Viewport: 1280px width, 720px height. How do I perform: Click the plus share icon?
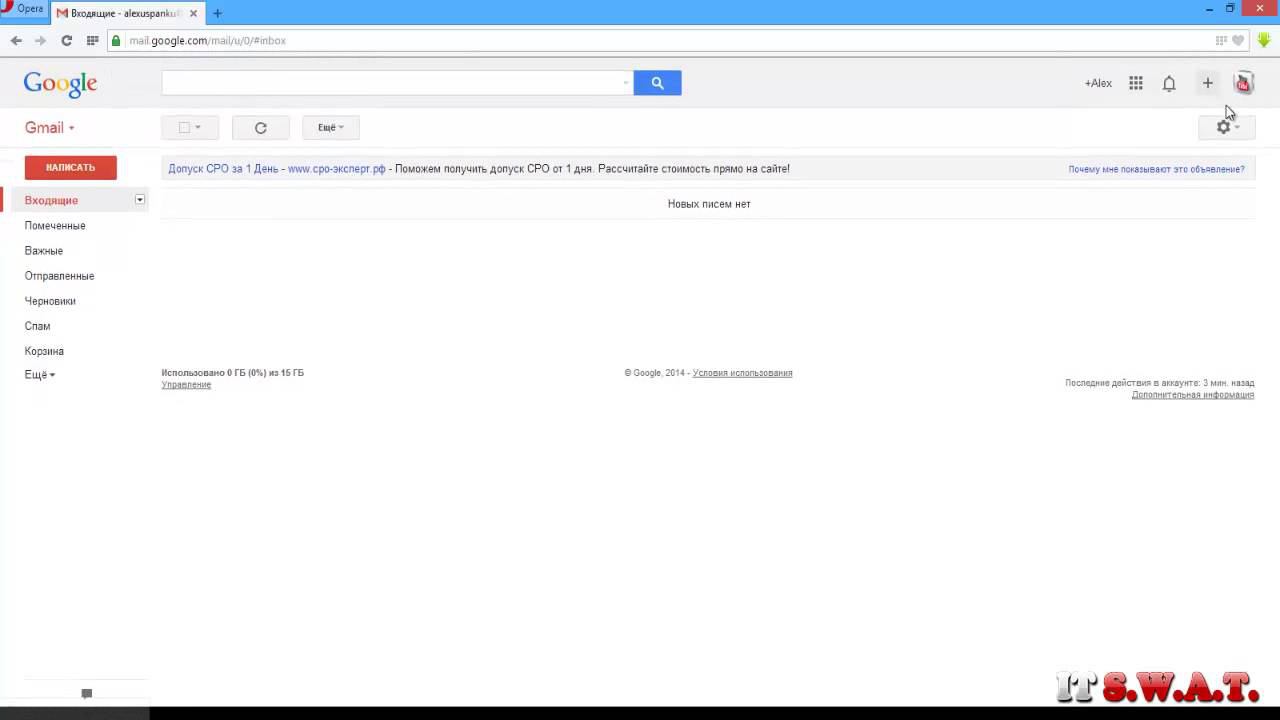click(x=1207, y=83)
